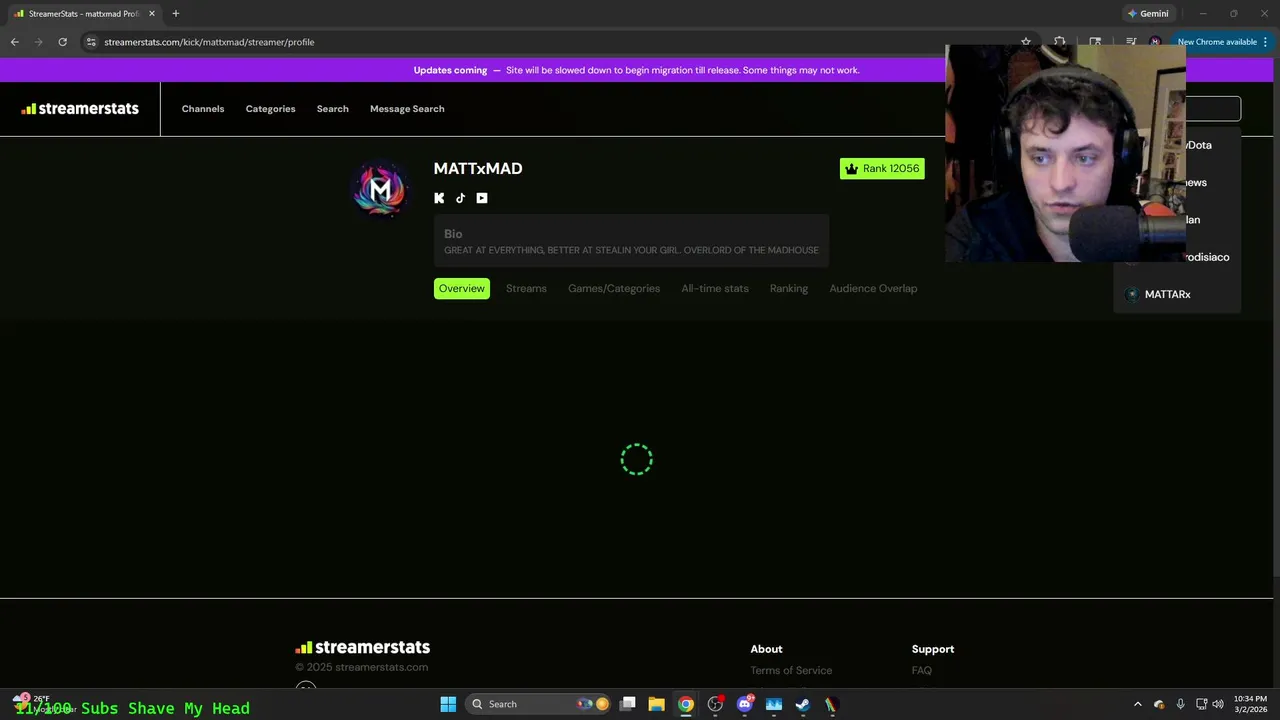Screen dimensions: 1280x720
Task: Open Discord from taskbar
Action: point(744,704)
